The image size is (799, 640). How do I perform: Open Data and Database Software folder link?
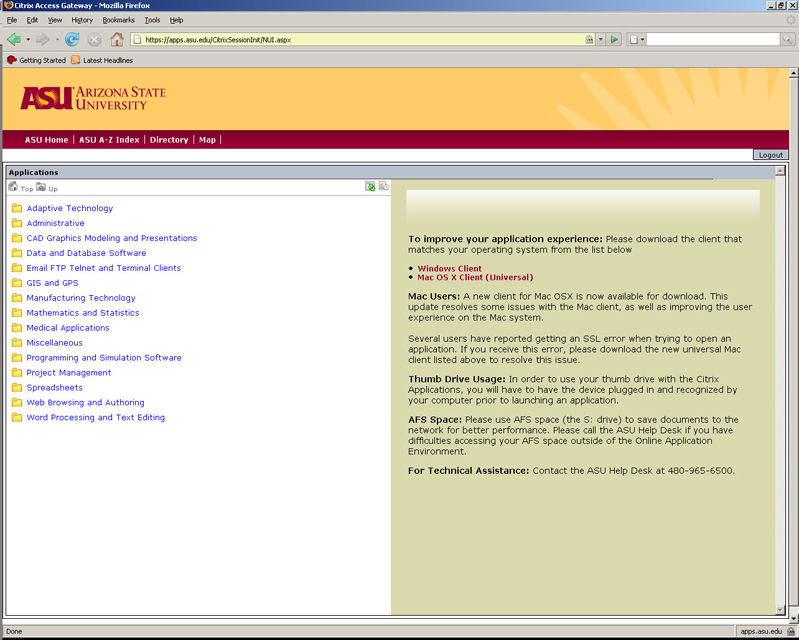[x=86, y=253]
